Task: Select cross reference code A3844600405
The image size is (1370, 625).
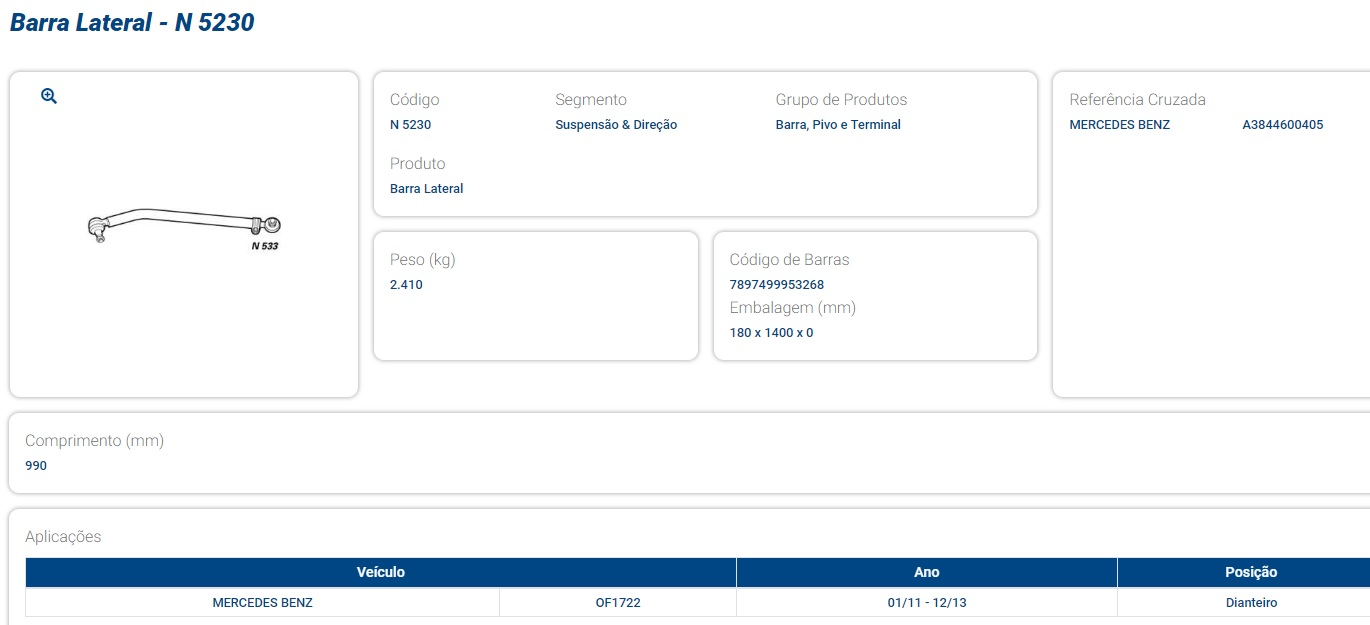Action: tap(1282, 125)
